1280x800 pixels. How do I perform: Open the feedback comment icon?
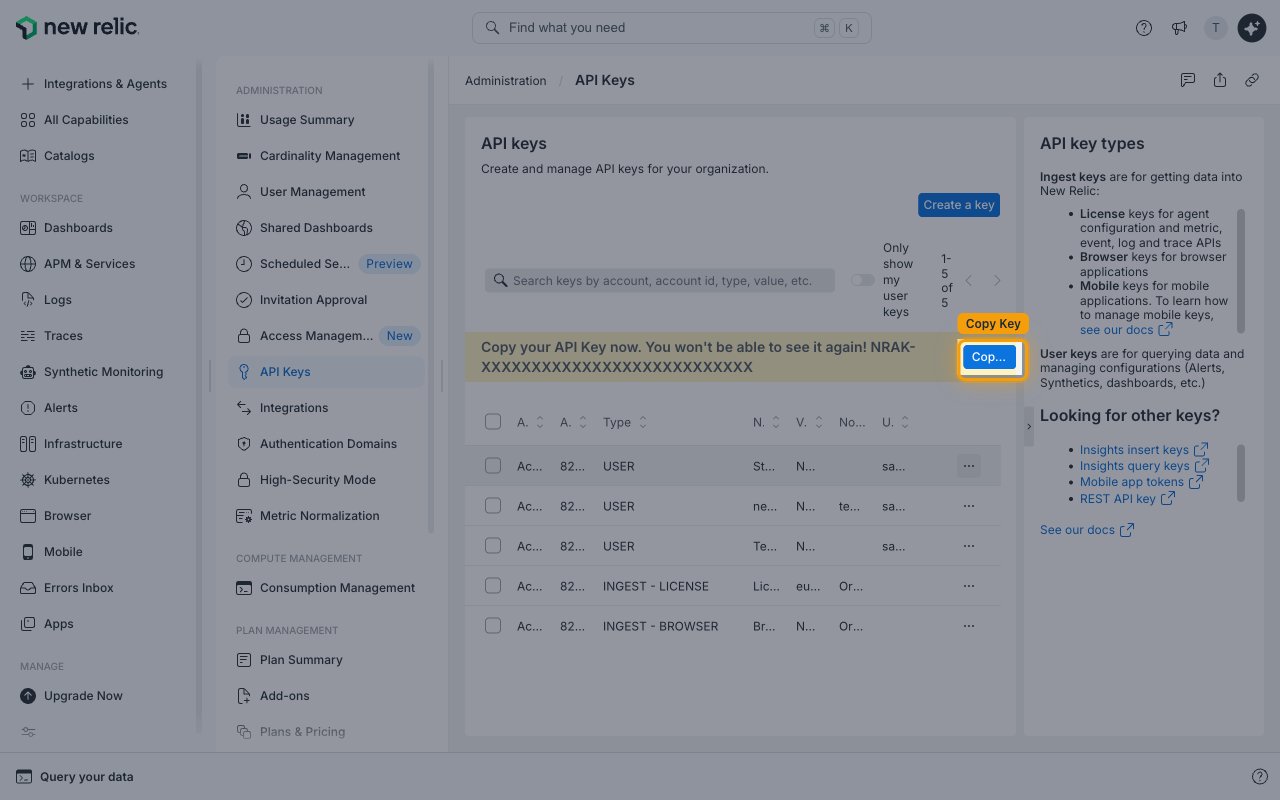coord(1188,80)
